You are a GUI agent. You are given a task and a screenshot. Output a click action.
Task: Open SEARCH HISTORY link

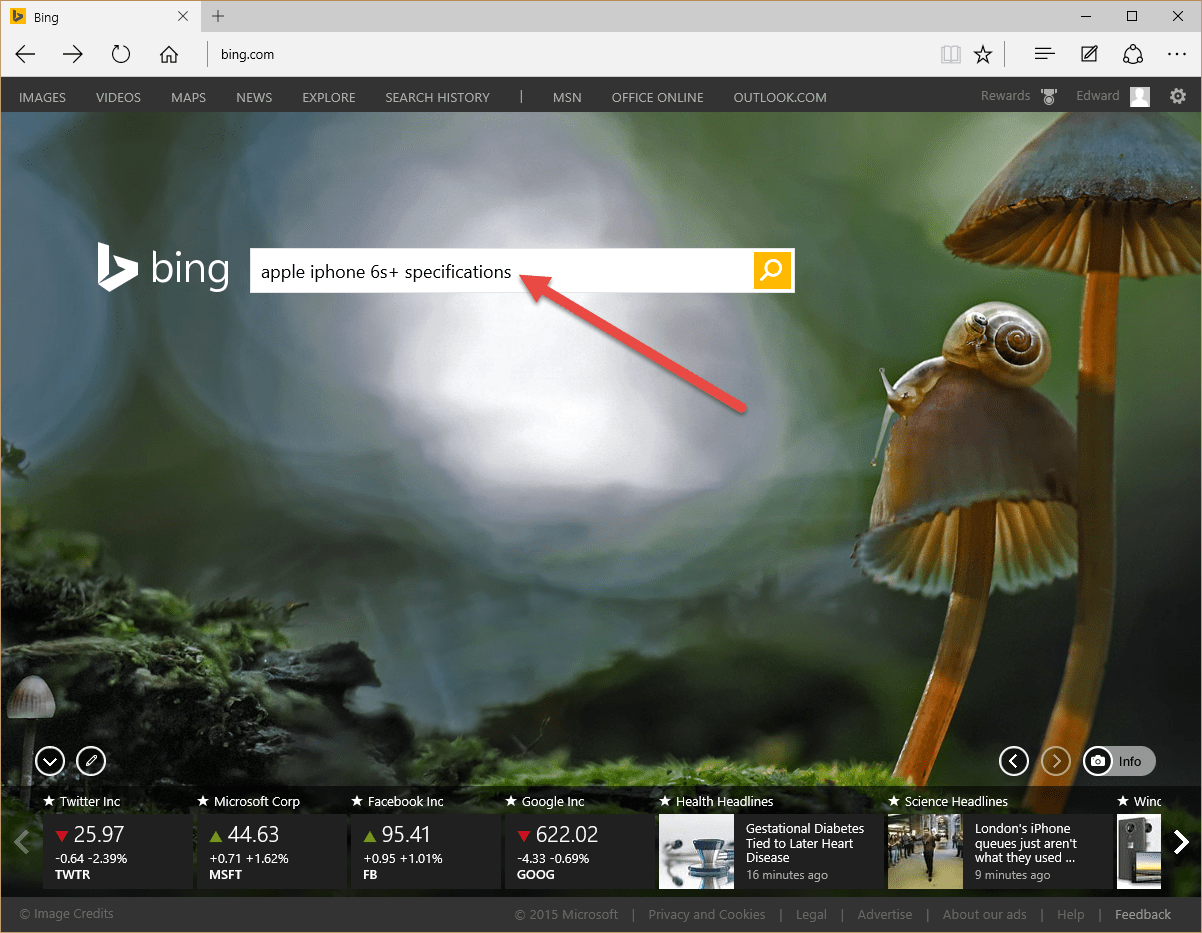click(x=437, y=97)
